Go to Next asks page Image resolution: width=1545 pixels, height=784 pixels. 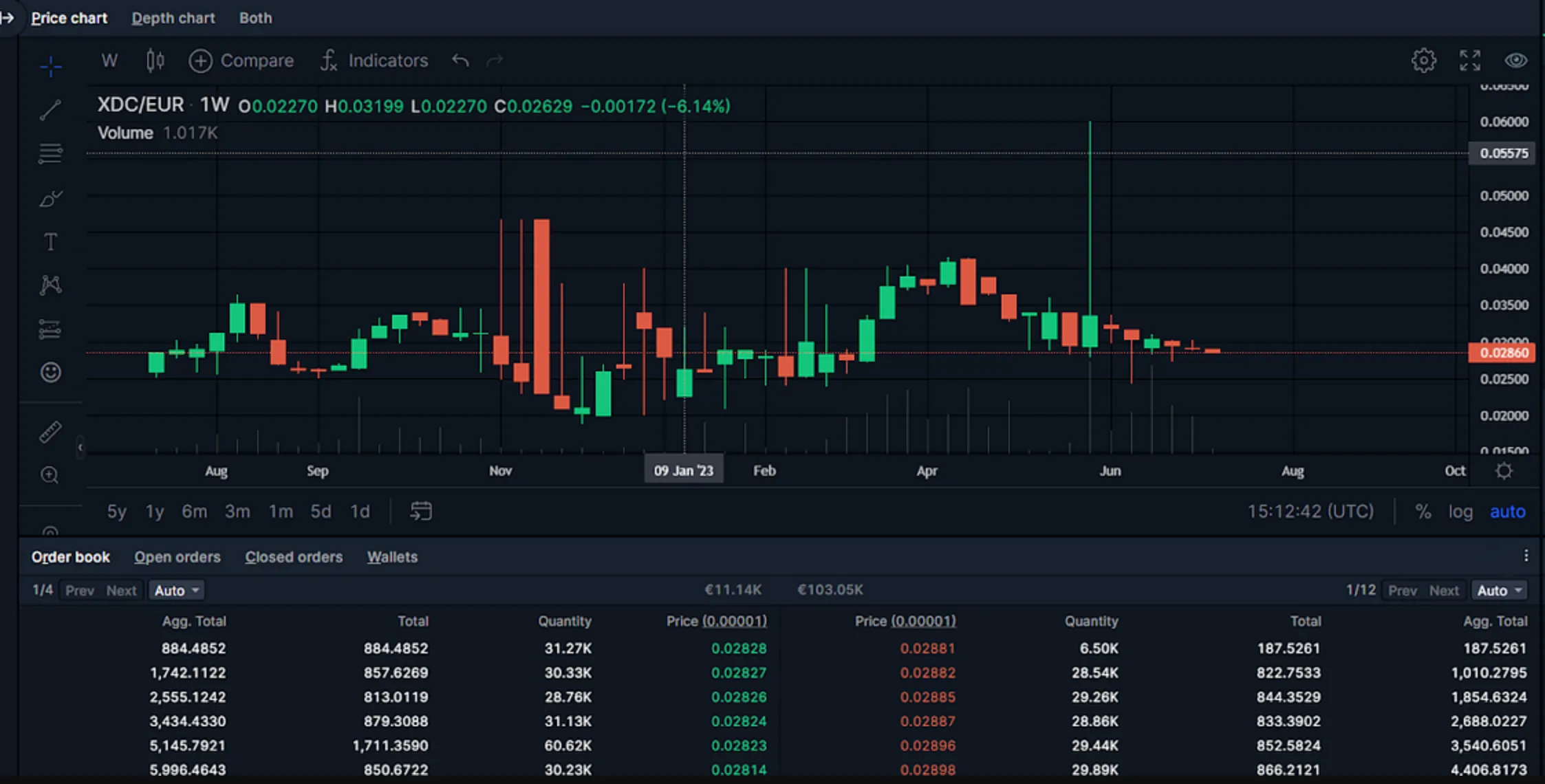[1443, 591]
